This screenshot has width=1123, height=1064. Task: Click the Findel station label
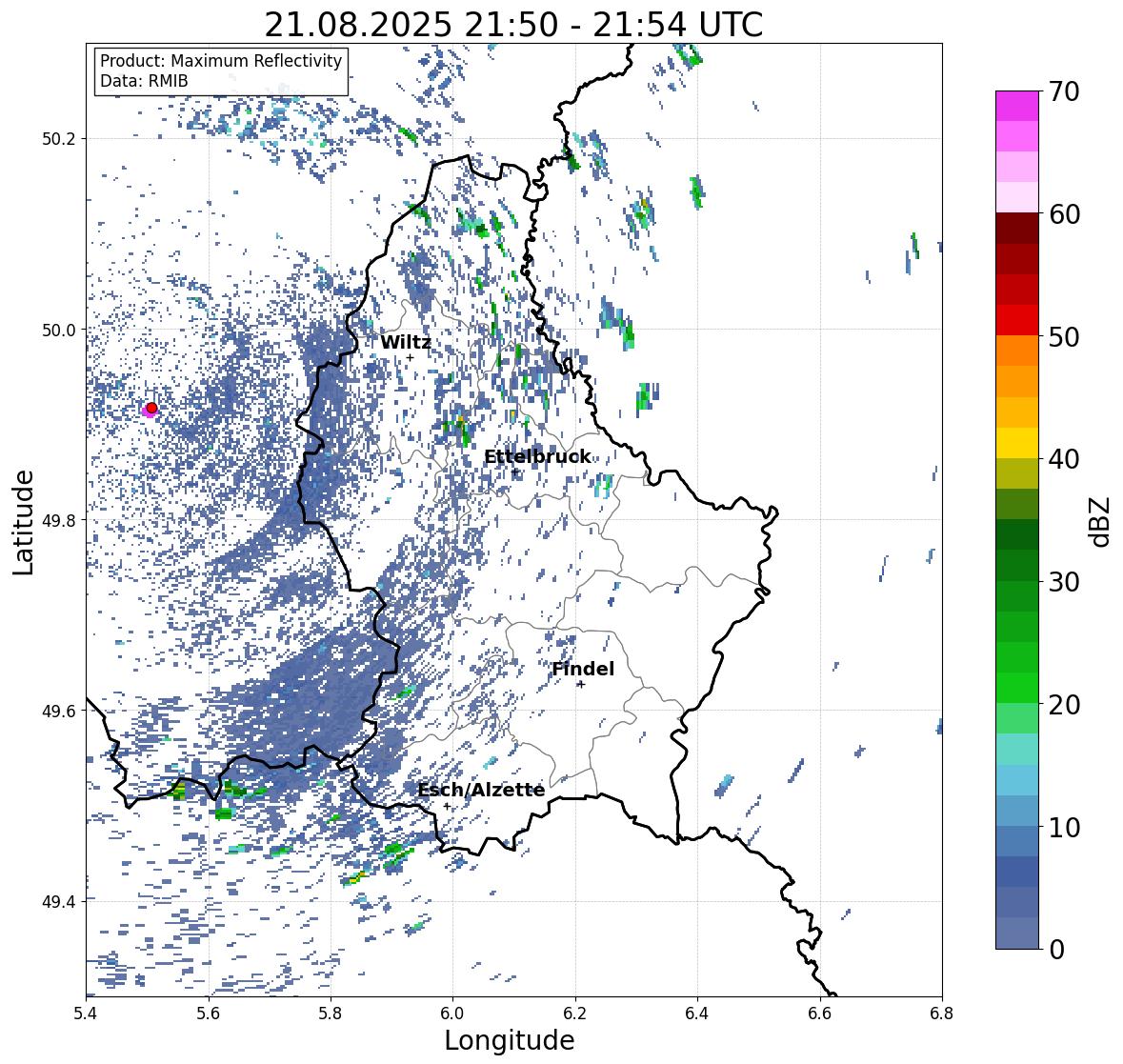(582, 669)
